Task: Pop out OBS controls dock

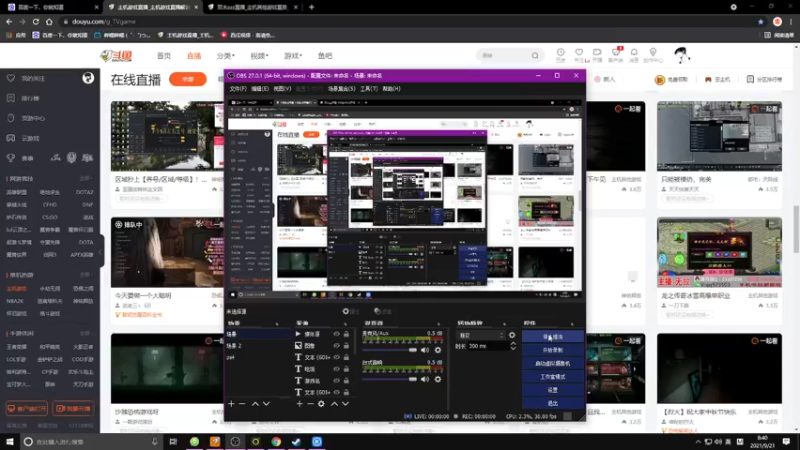Action: (x=572, y=323)
